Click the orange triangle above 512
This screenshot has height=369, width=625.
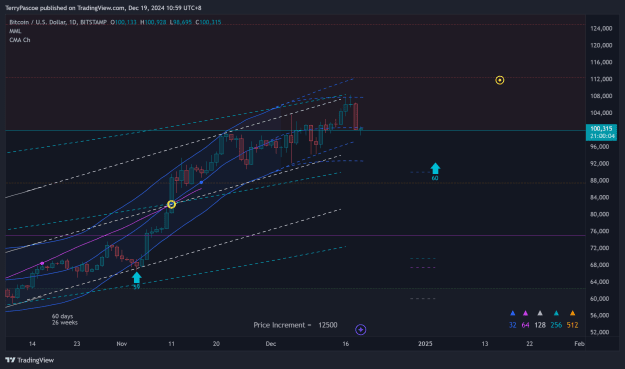point(572,313)
